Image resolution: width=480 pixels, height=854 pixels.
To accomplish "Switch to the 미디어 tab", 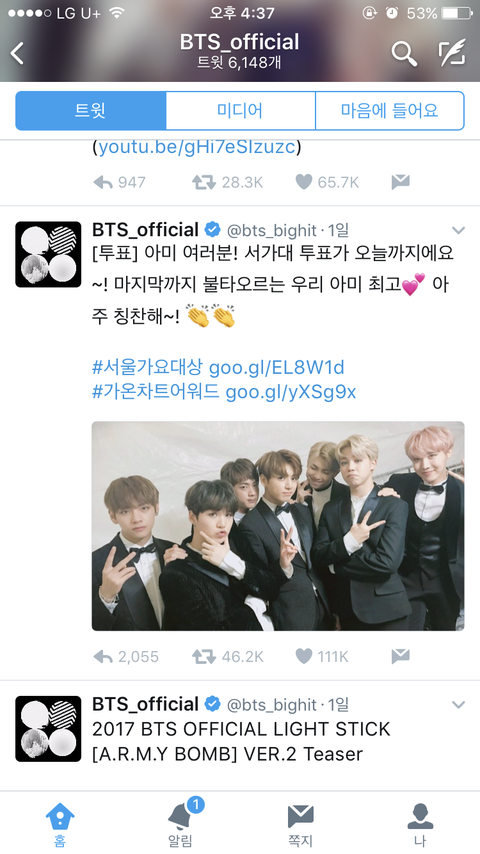I will click(x=240, y=111).
